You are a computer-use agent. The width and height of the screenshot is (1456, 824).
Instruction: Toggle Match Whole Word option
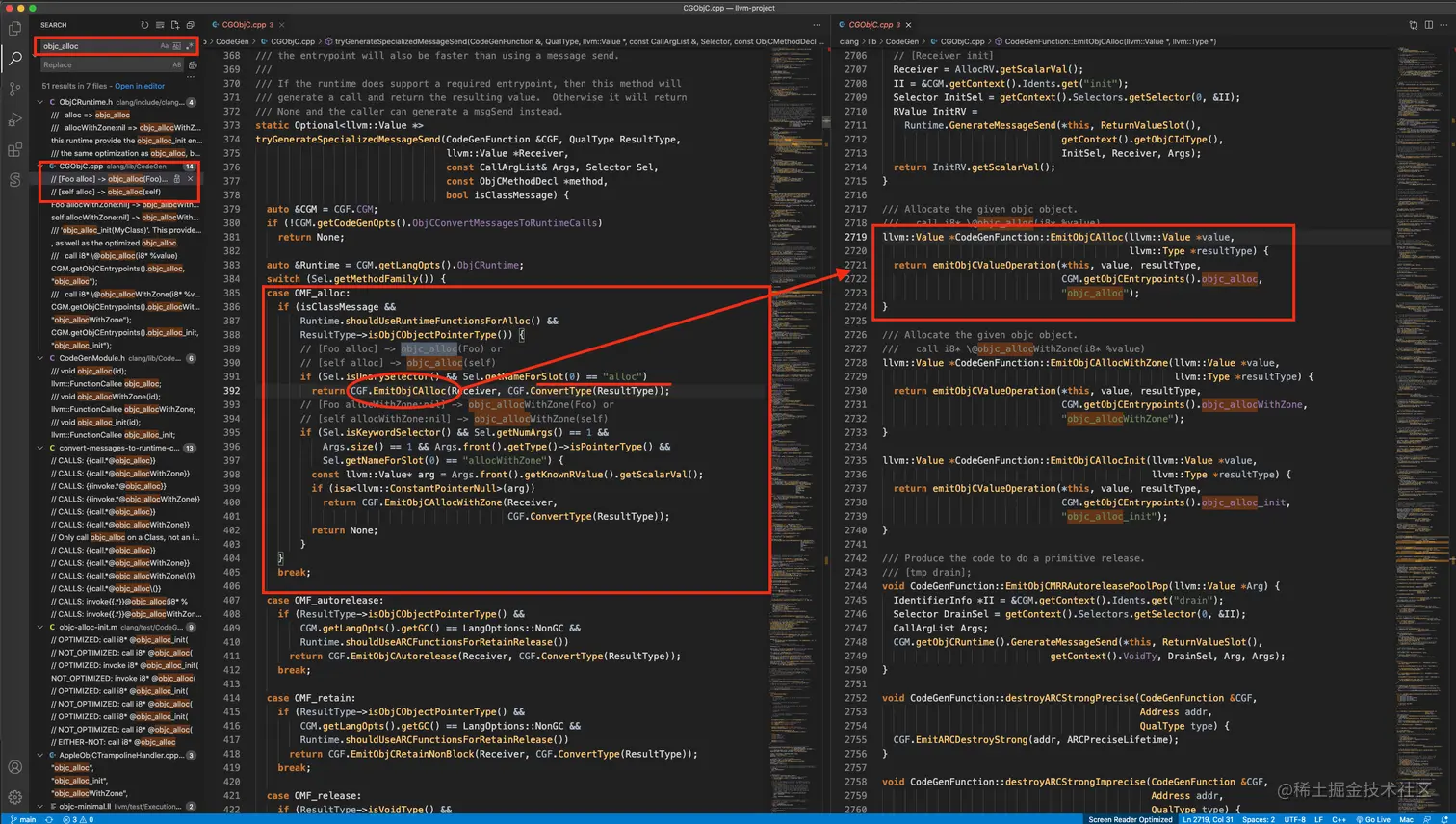pyautogui.click(x=176, y=46)
